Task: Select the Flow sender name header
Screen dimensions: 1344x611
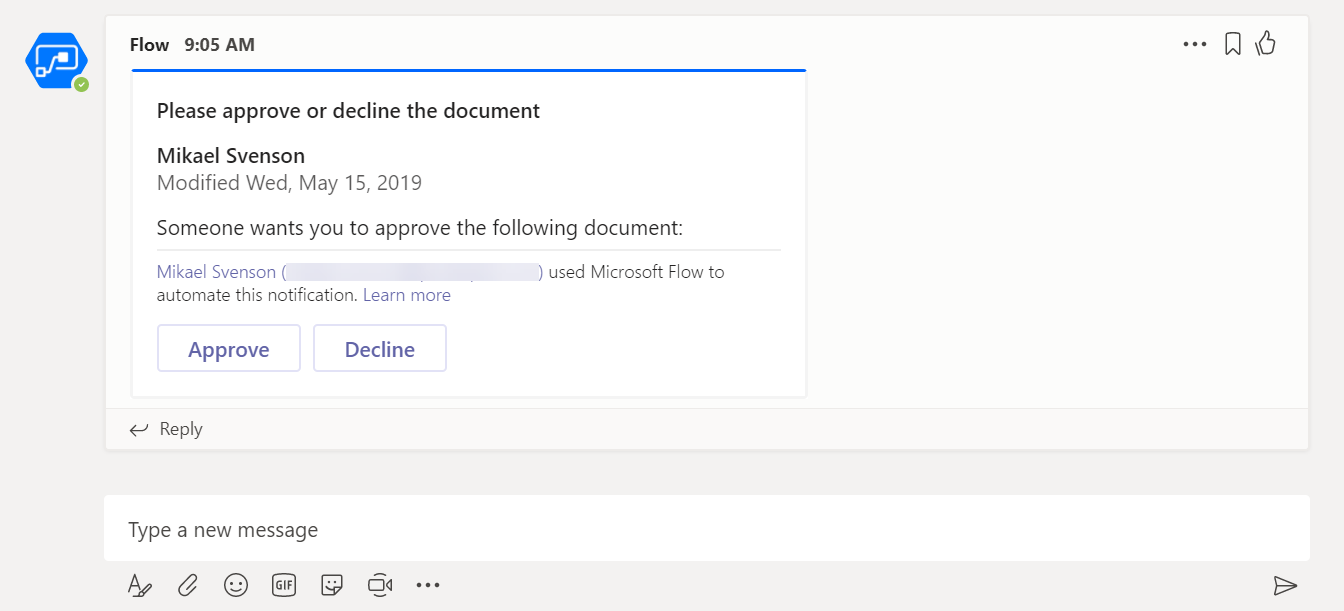Action: 149,44
